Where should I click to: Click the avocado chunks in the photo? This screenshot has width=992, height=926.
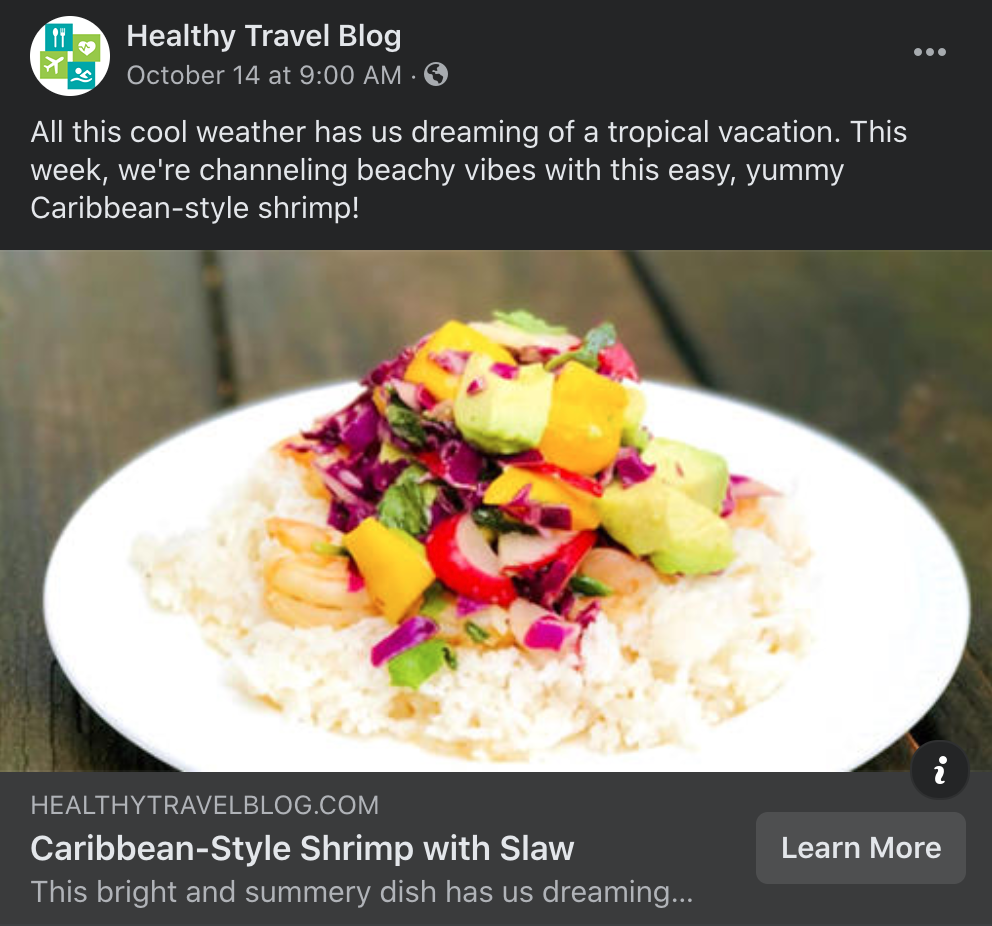pos(664,506)
